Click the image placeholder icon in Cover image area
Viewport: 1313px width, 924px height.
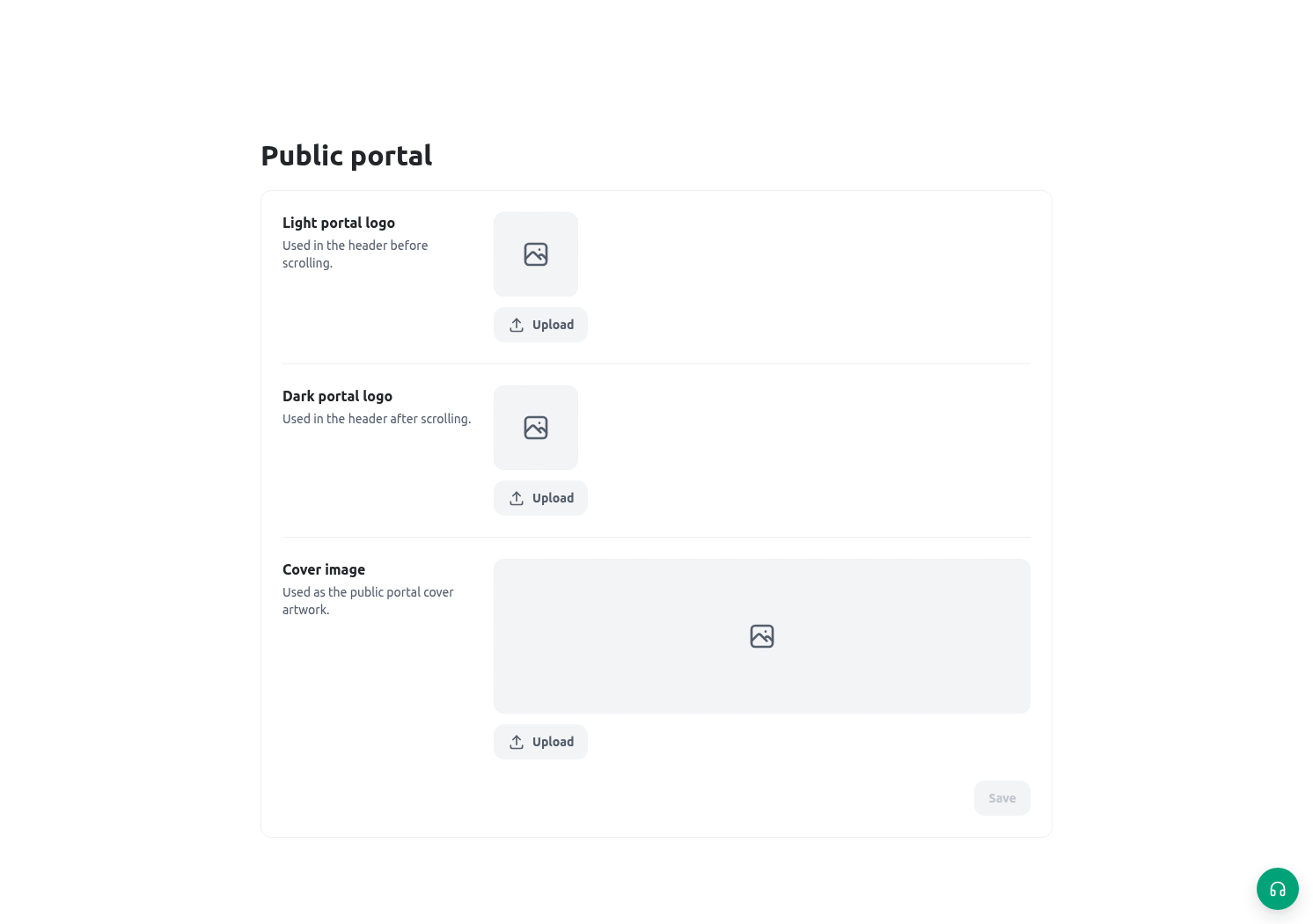point(762,636)
